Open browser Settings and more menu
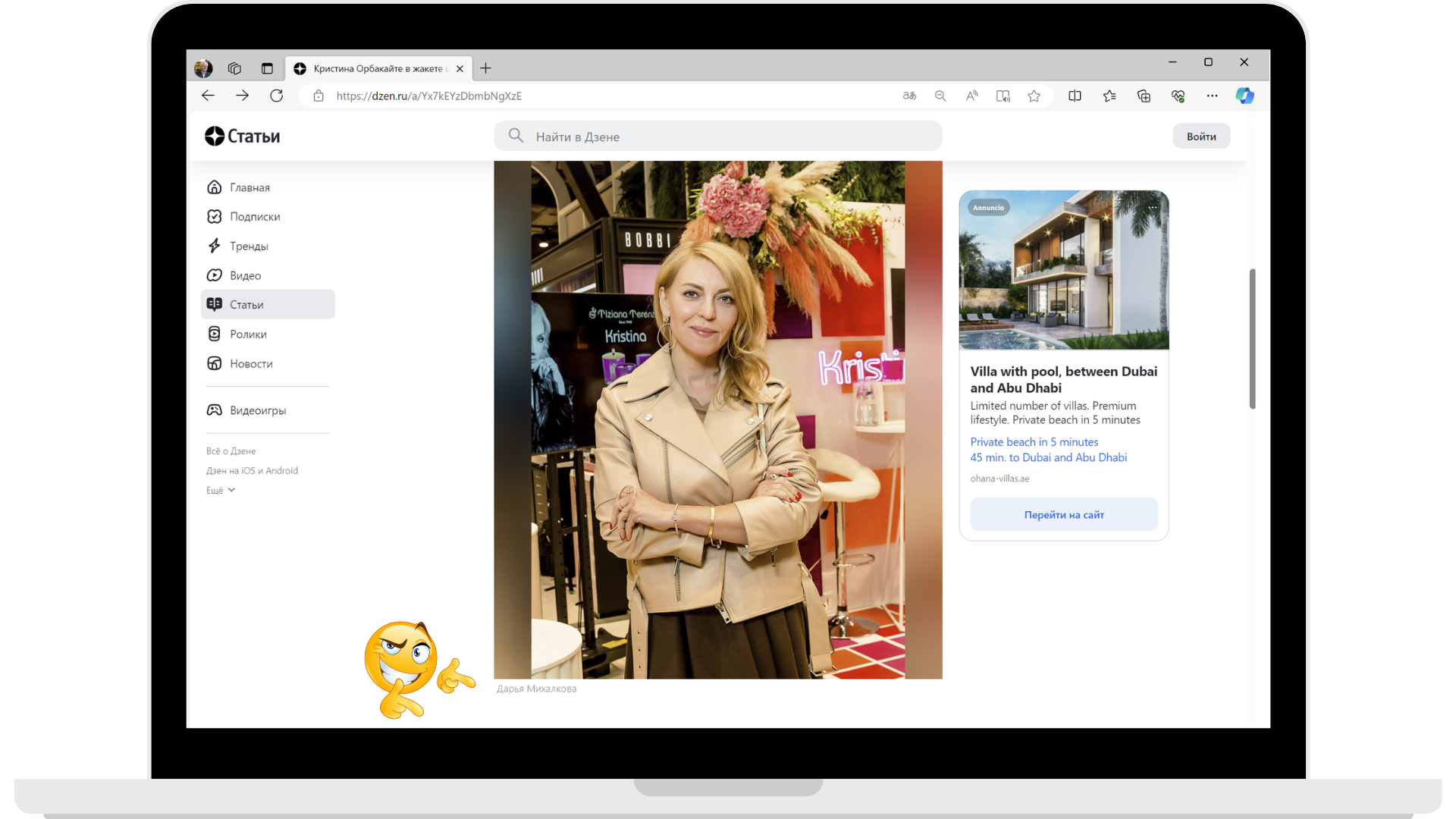1456x819 pixels. (x=1212, y=96)
